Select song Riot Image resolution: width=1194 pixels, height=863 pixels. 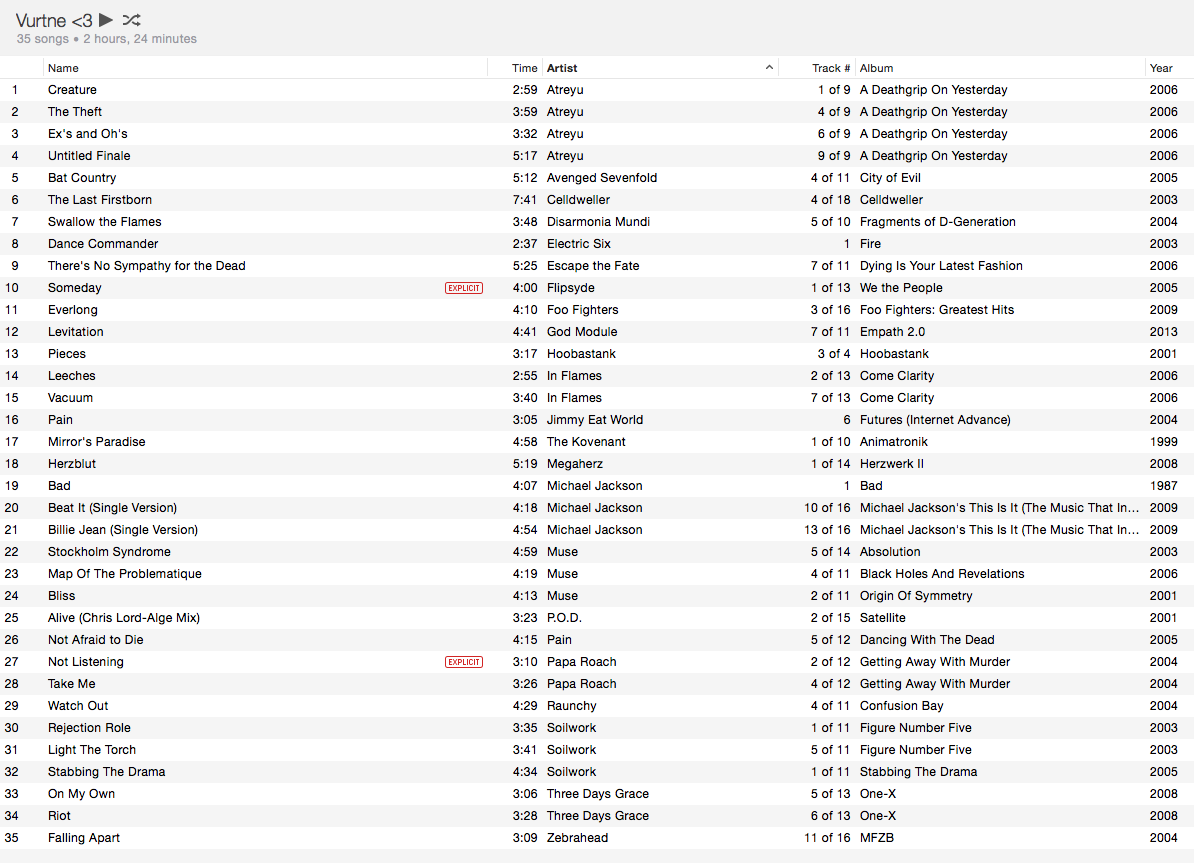click(59, 817)
